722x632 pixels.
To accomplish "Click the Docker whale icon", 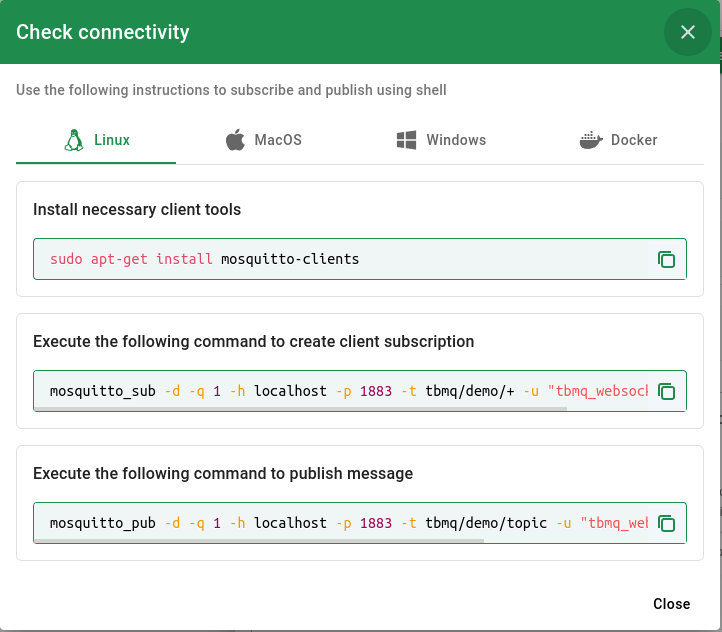I will tap(591, 140).
